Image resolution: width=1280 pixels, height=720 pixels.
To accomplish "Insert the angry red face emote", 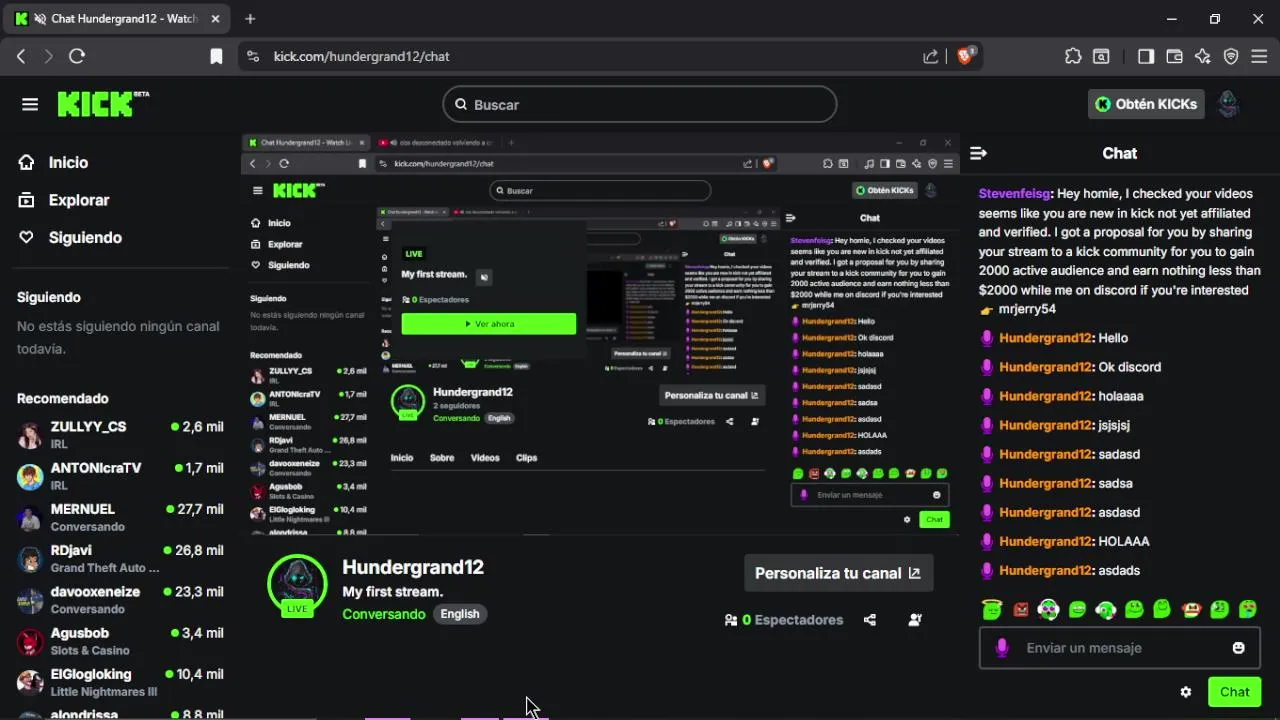I will click(1020, 609).
